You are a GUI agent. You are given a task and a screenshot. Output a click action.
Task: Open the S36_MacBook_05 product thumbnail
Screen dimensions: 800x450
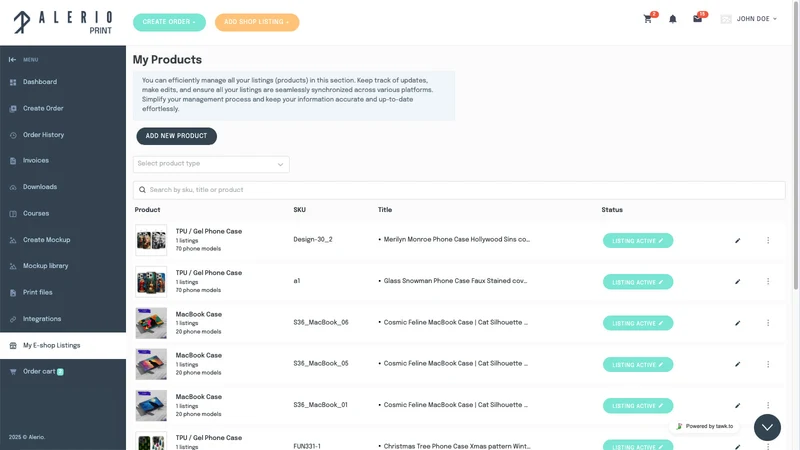point(151,364)
